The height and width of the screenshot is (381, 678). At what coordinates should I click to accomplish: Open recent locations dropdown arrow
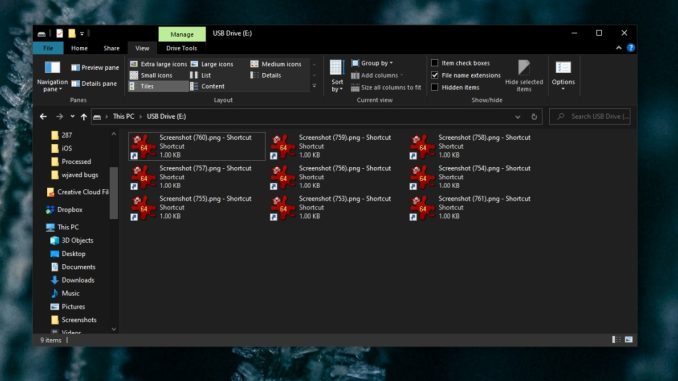coord(72,116)
